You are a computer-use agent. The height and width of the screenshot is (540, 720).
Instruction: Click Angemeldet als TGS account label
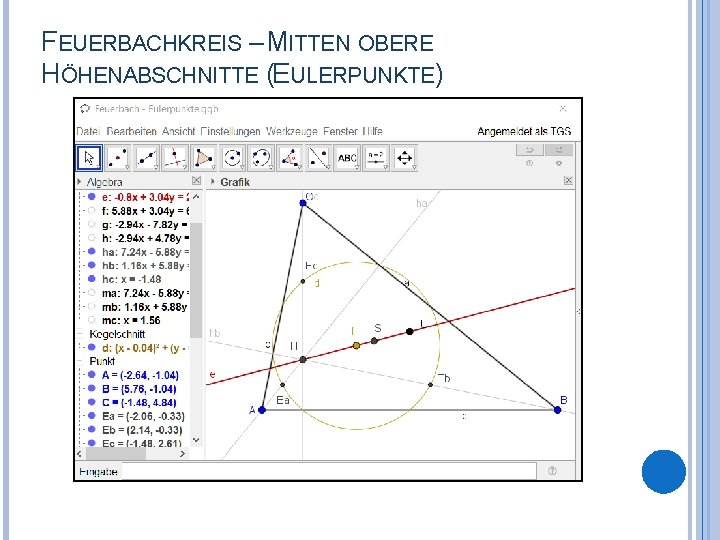524,131
